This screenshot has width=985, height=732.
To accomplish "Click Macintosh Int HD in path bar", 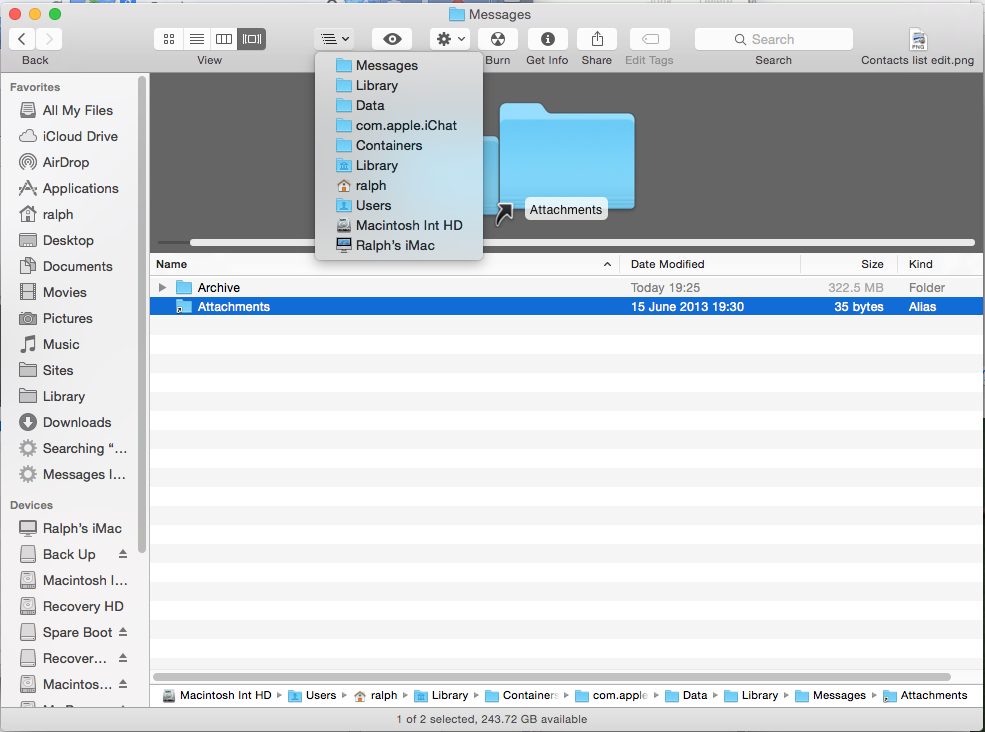I will 218,696.
